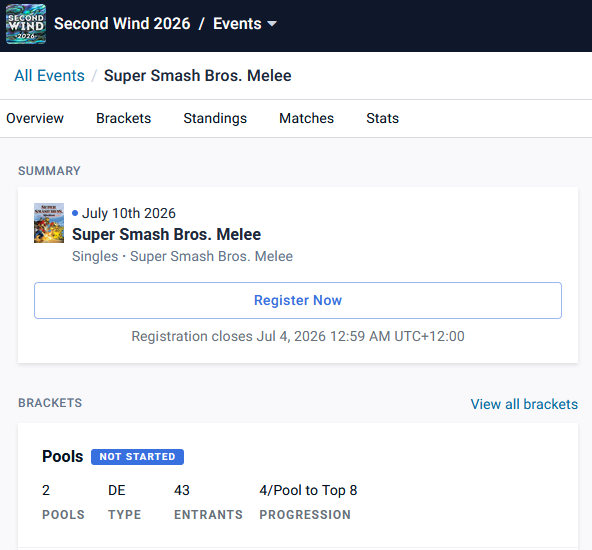Screen dimensions: 592x550
Task: Click the 4/Pool to Top 8 progression value
Action: click(x=308, y=490)
